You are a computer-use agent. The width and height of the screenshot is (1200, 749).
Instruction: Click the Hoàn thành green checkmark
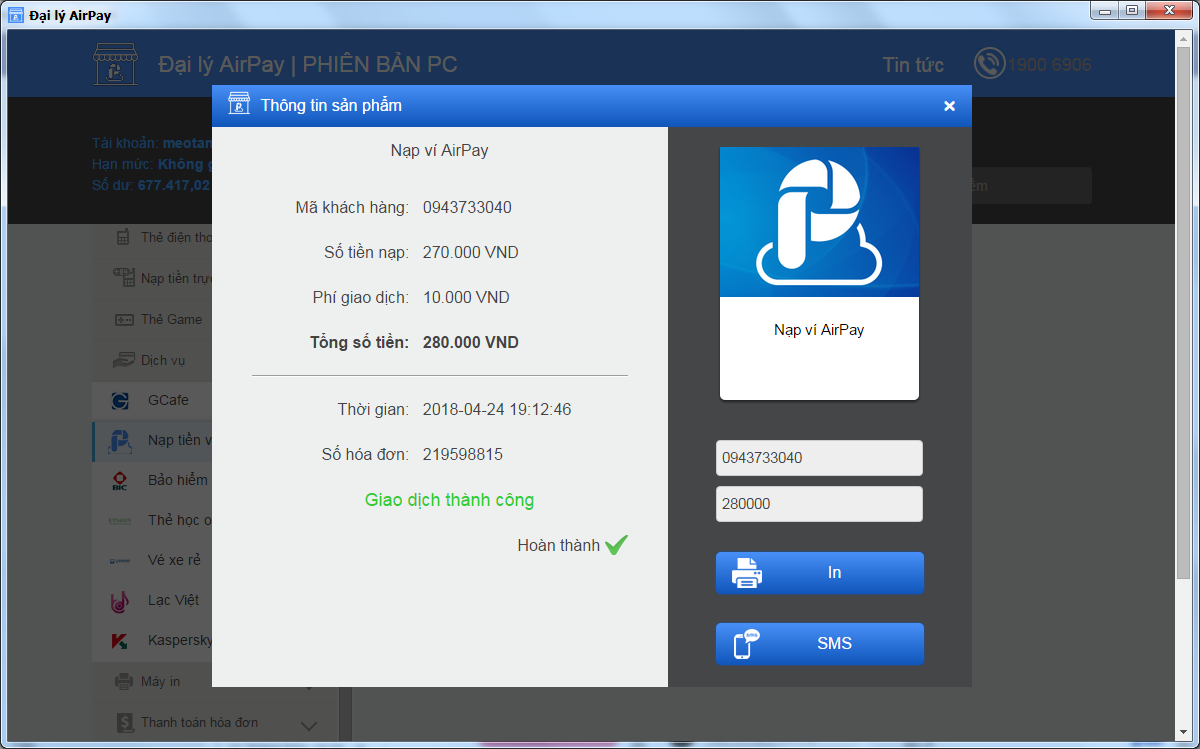[617, 545]
